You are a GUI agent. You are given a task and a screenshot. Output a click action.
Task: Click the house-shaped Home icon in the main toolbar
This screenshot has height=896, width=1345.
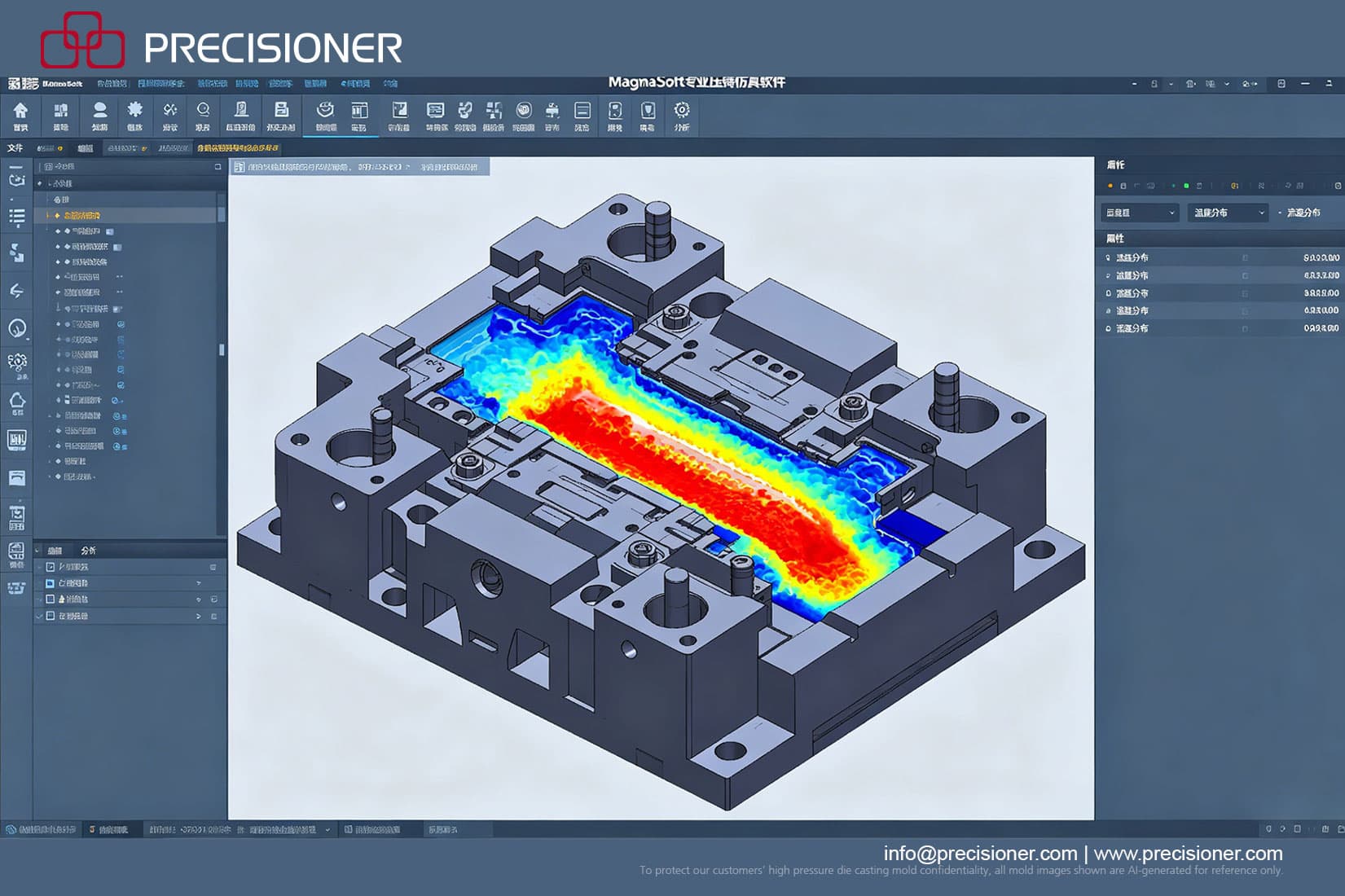[x=20, y=111]
